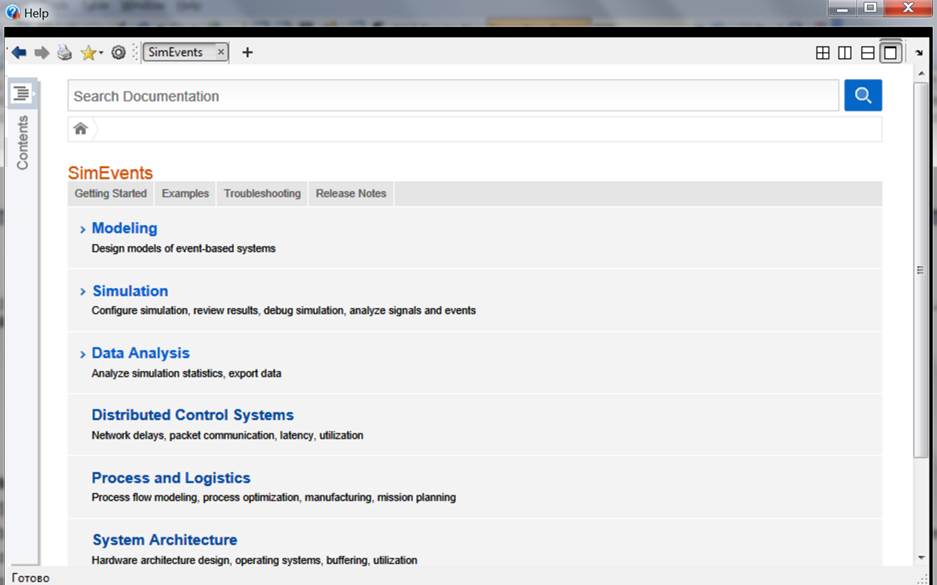
Task: Focus the Search Documentation field
Action: pos(453,96)
